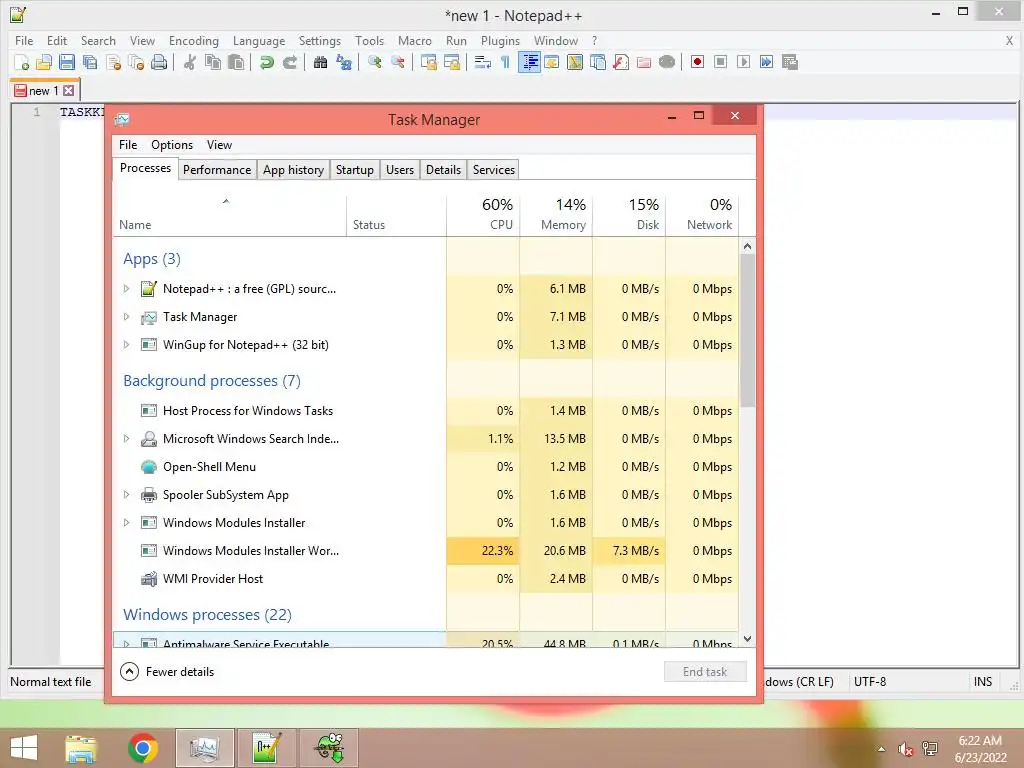Click the New file icon in Notepad++ toolbar
The image size is (1024, 768).
point(22,63)
